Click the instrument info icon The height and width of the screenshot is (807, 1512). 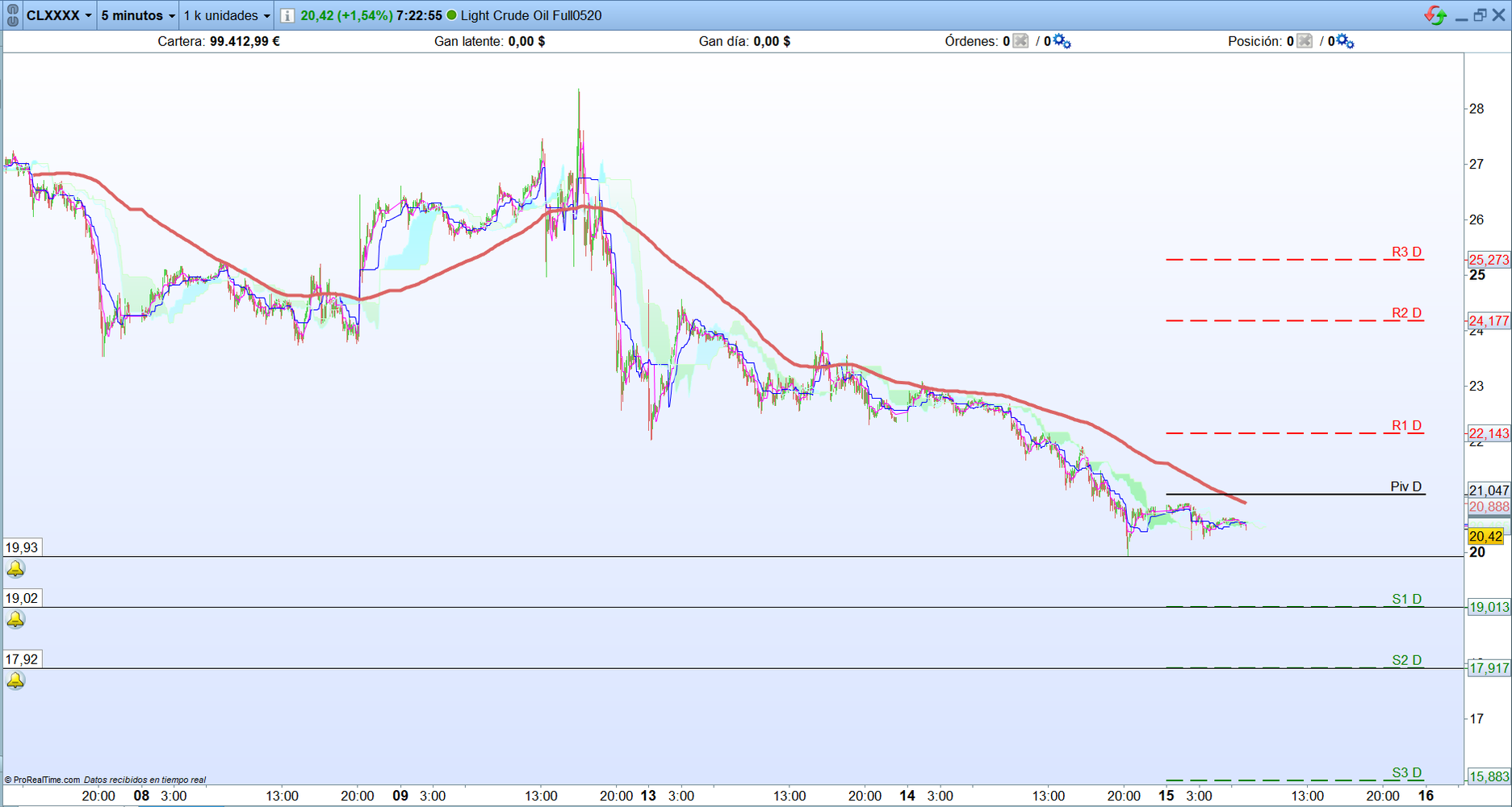(x=287, y=15)
